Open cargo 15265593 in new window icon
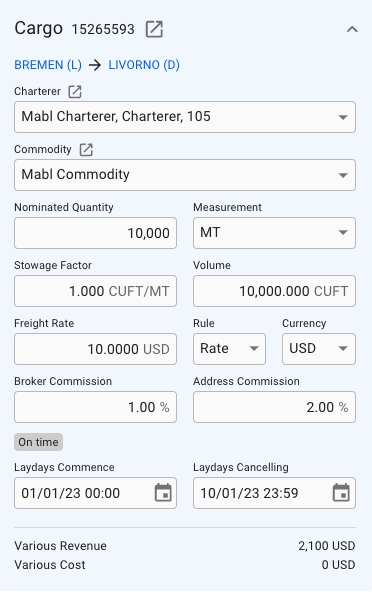 click(154, 29)
